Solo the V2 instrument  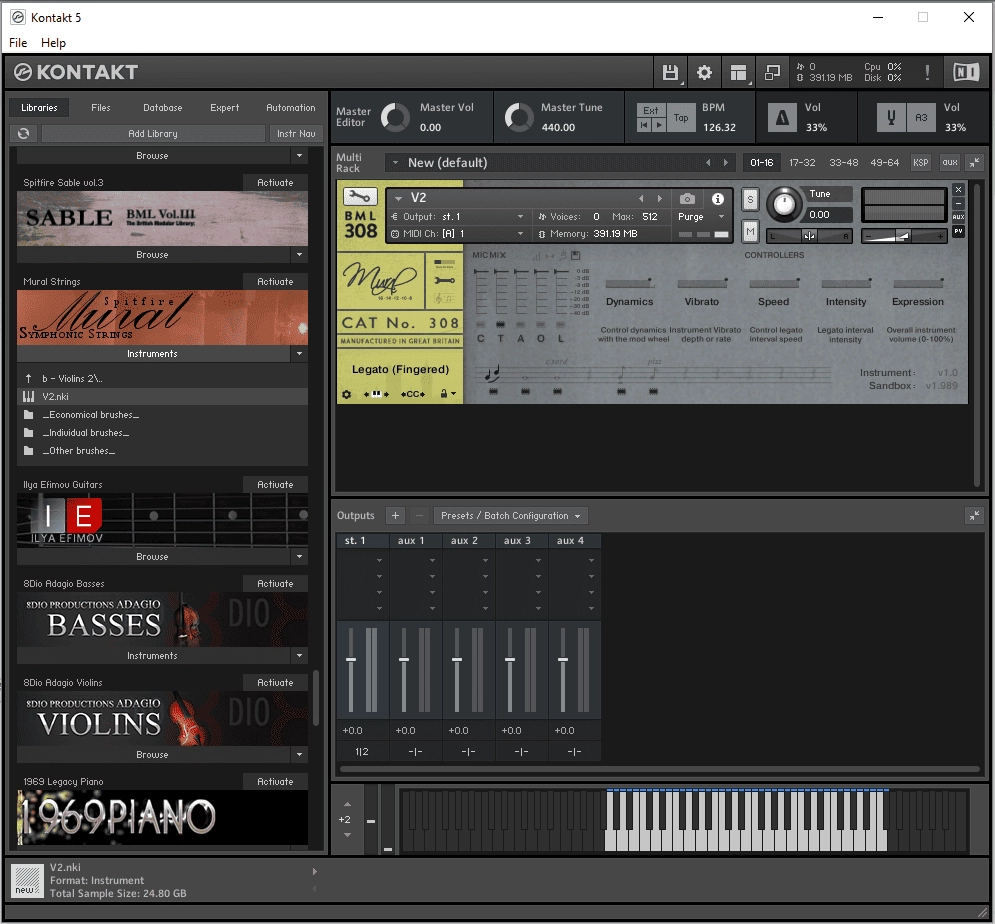pyautogui.click(x=750, y=199)
